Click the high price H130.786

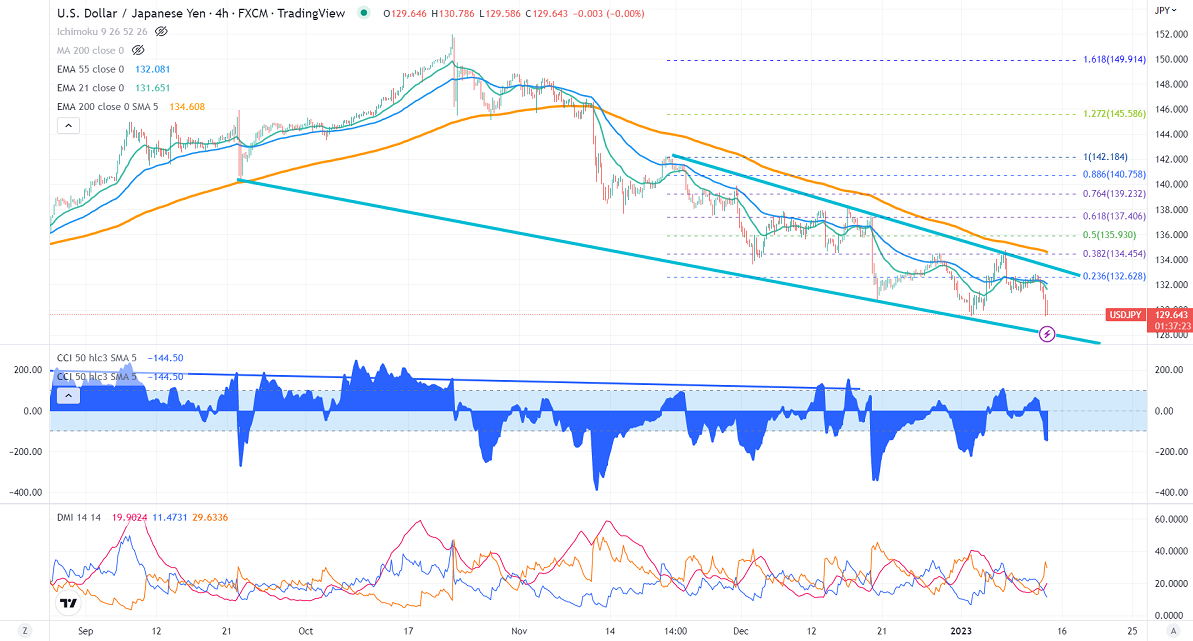pyautogui.click(x=453, y=14)
